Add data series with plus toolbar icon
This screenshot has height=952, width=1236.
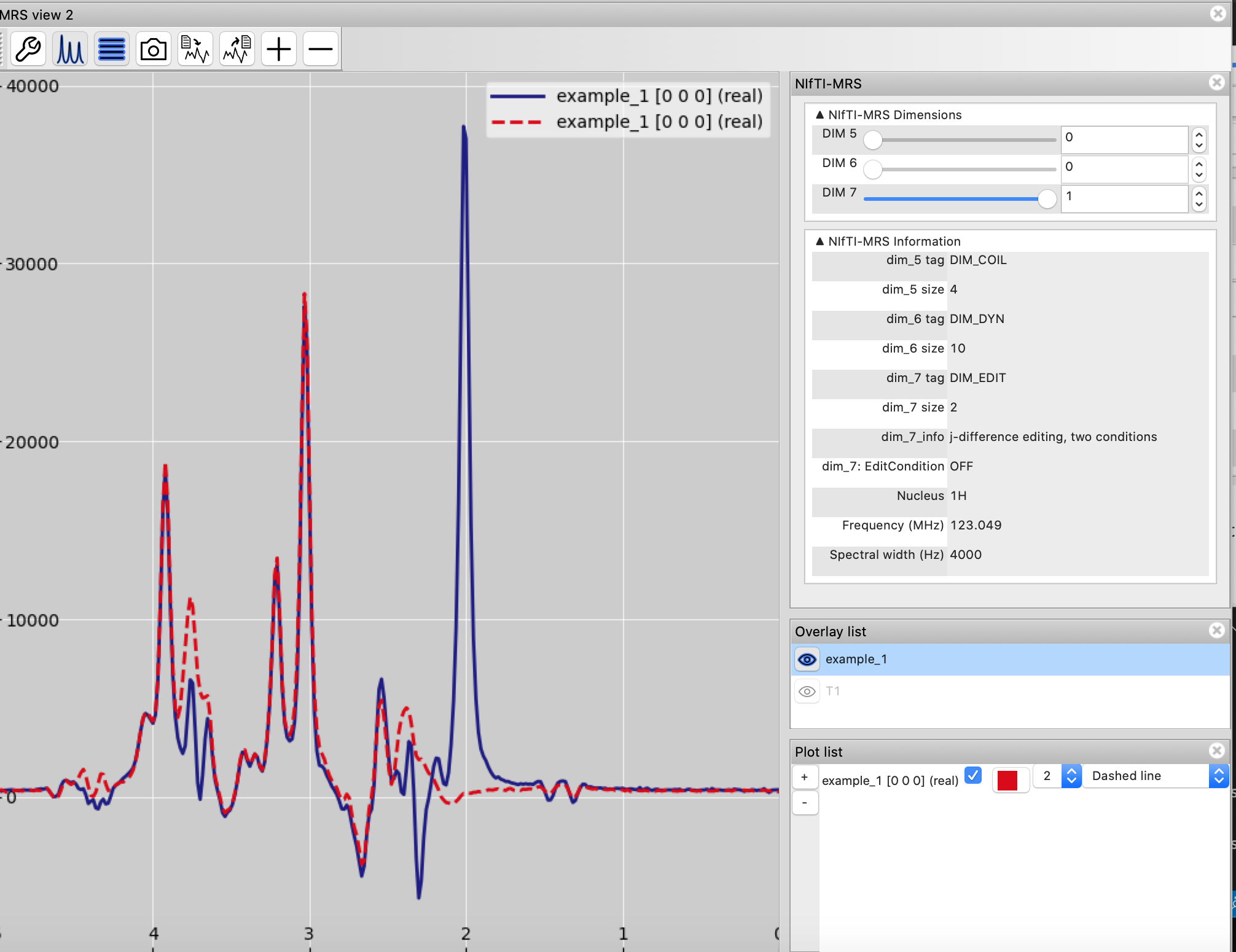tap(279, 49)
